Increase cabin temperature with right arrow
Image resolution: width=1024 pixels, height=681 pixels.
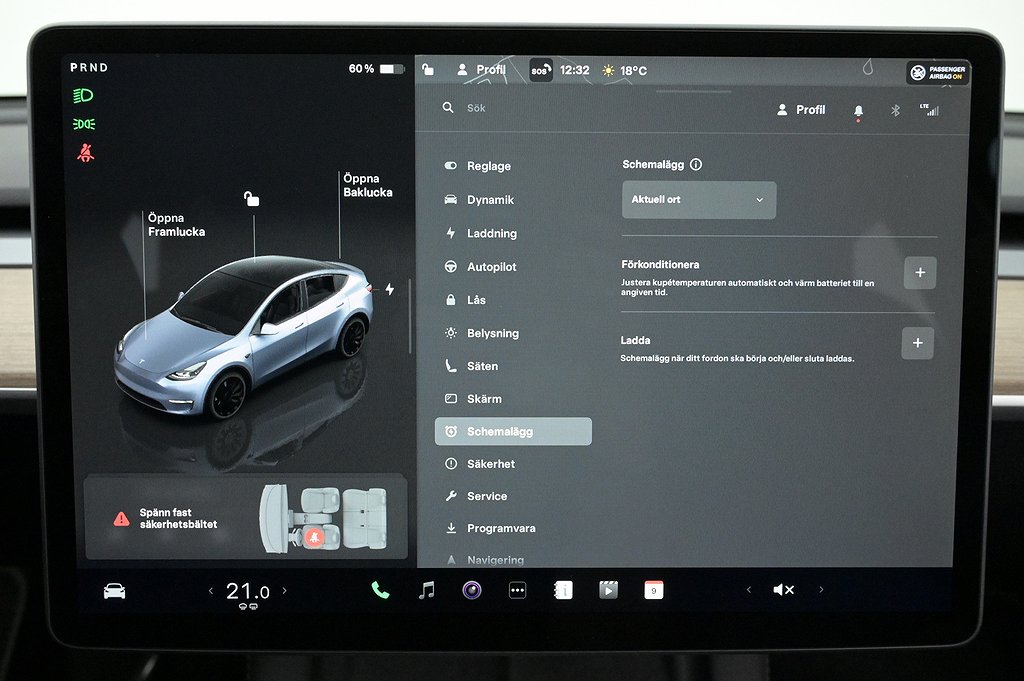(x=285, y=590)
